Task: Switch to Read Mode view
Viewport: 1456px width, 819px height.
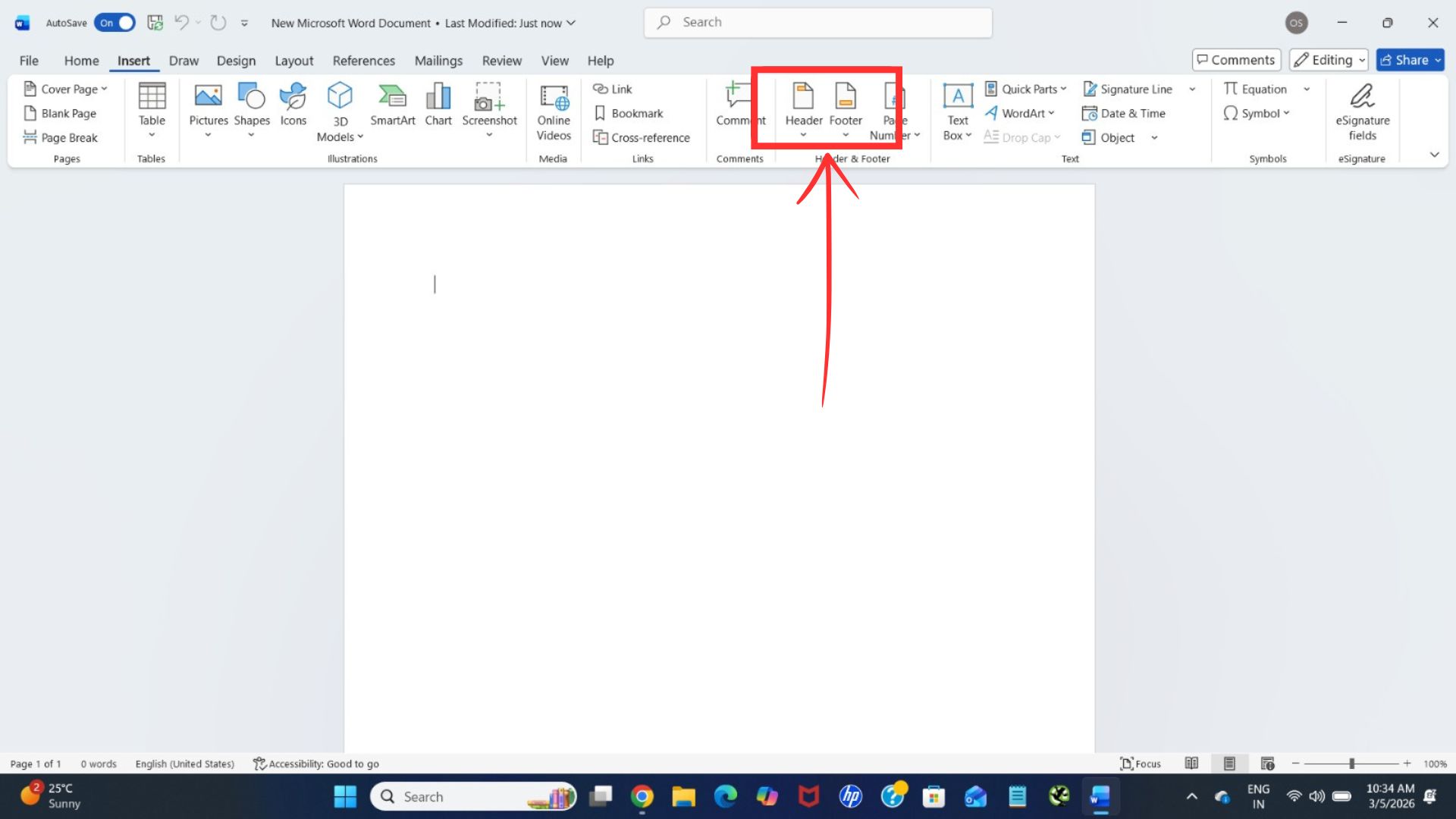Action: 1191,764
